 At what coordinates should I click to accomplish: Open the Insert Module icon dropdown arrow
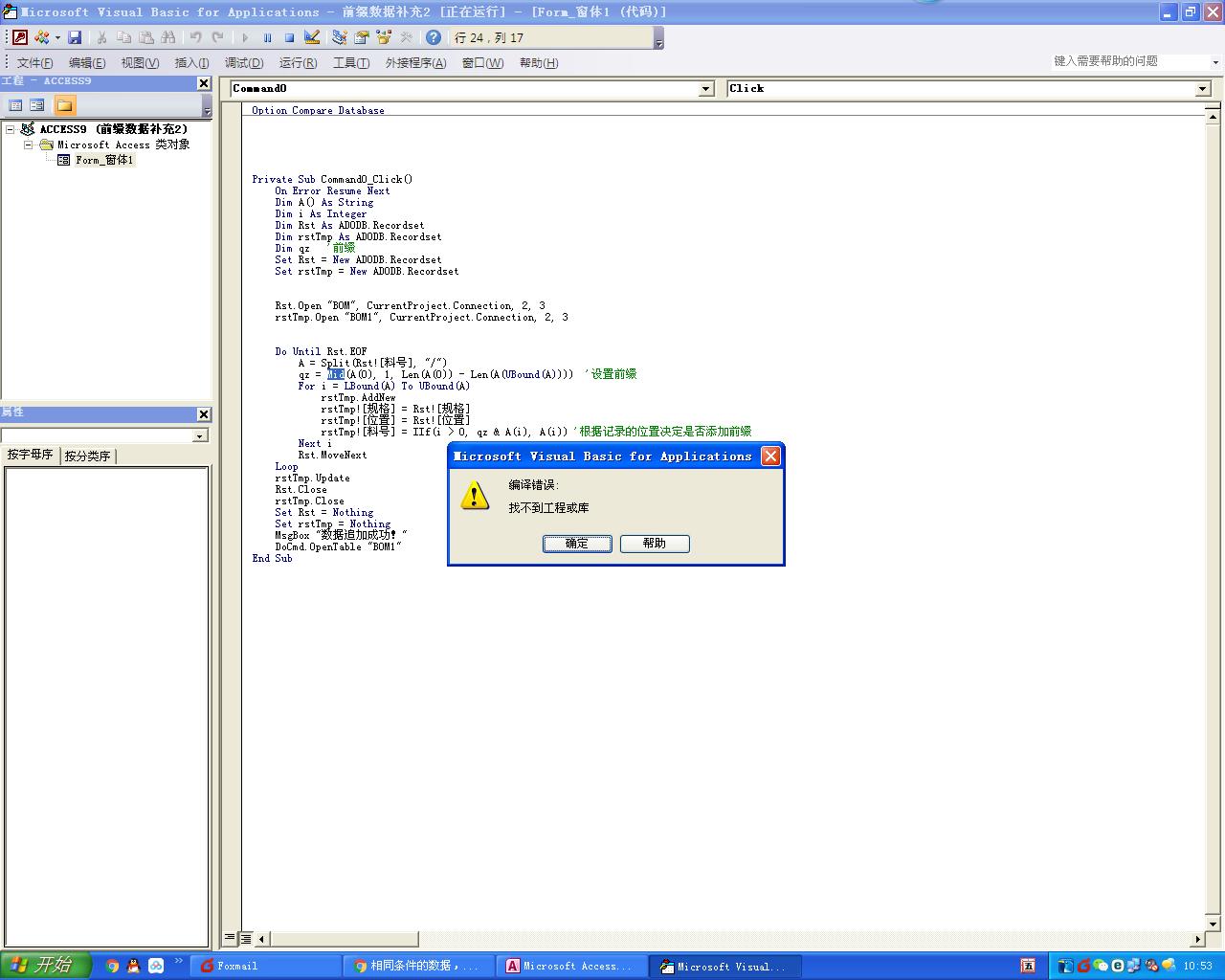pos(57,37)
